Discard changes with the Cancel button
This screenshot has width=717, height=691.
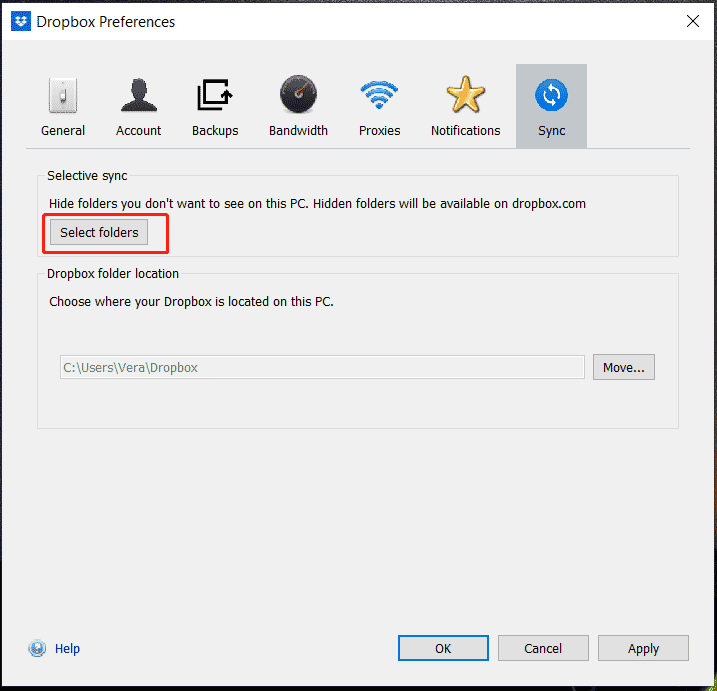[x=543, y=648]
